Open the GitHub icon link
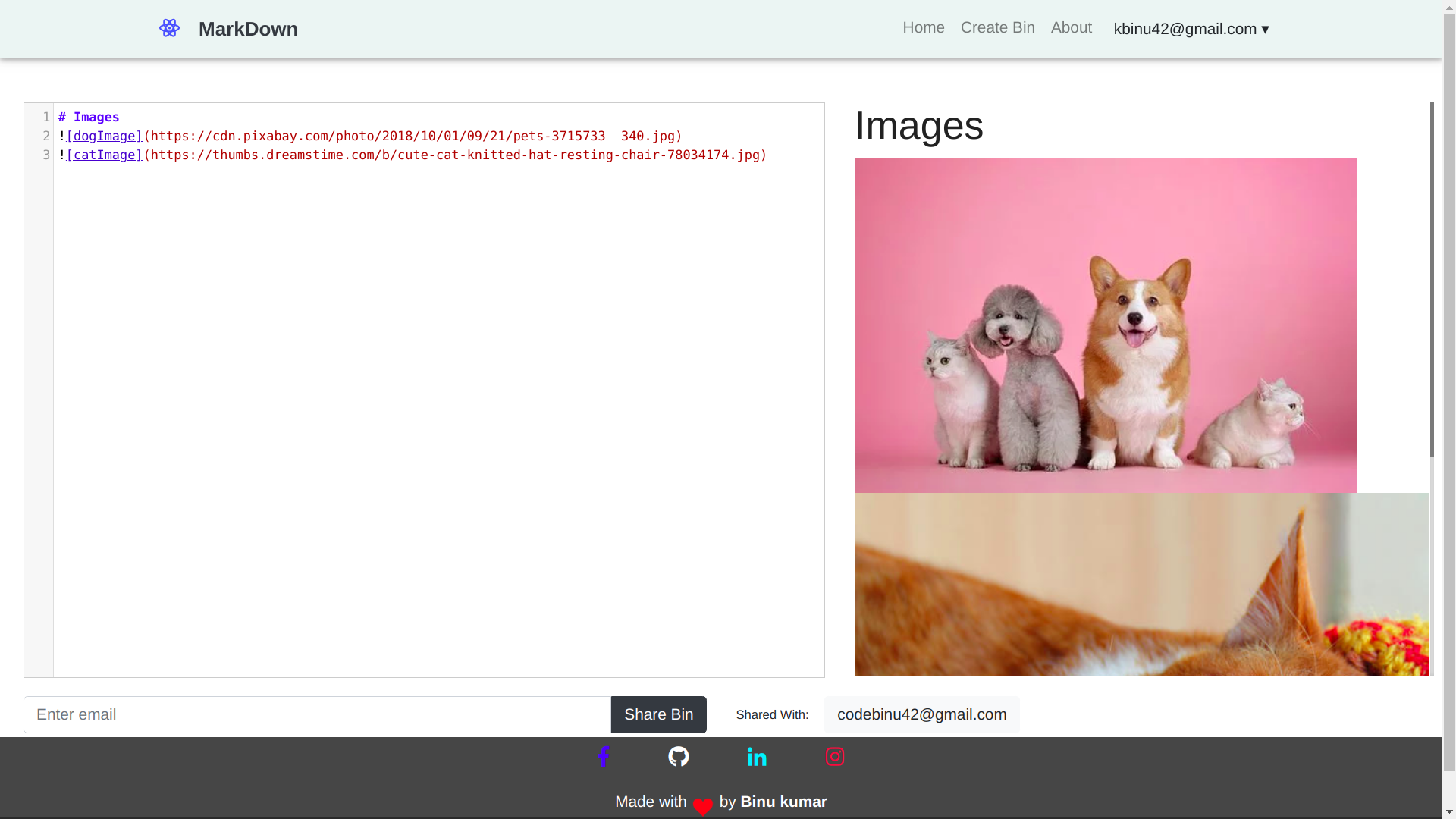The image size is (1456, 819). coord(678,757)
